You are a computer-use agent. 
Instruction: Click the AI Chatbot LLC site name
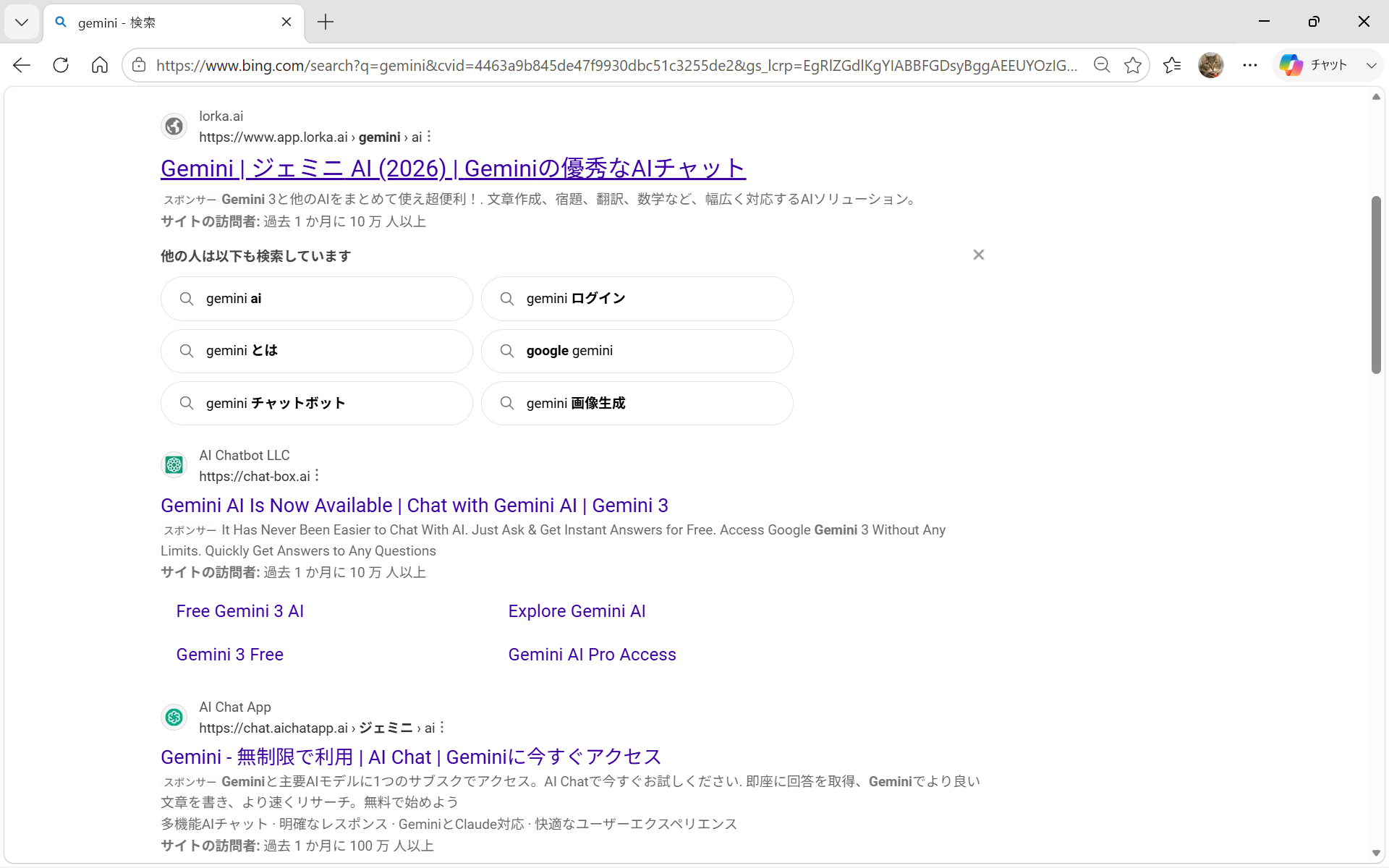click(x=245, y=455)
